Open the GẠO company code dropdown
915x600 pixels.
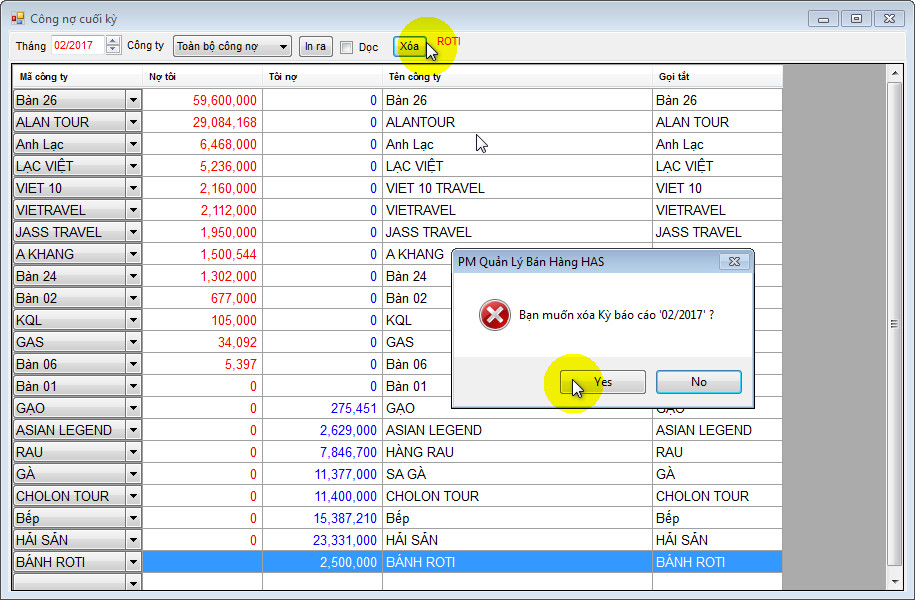coord(133,408)
